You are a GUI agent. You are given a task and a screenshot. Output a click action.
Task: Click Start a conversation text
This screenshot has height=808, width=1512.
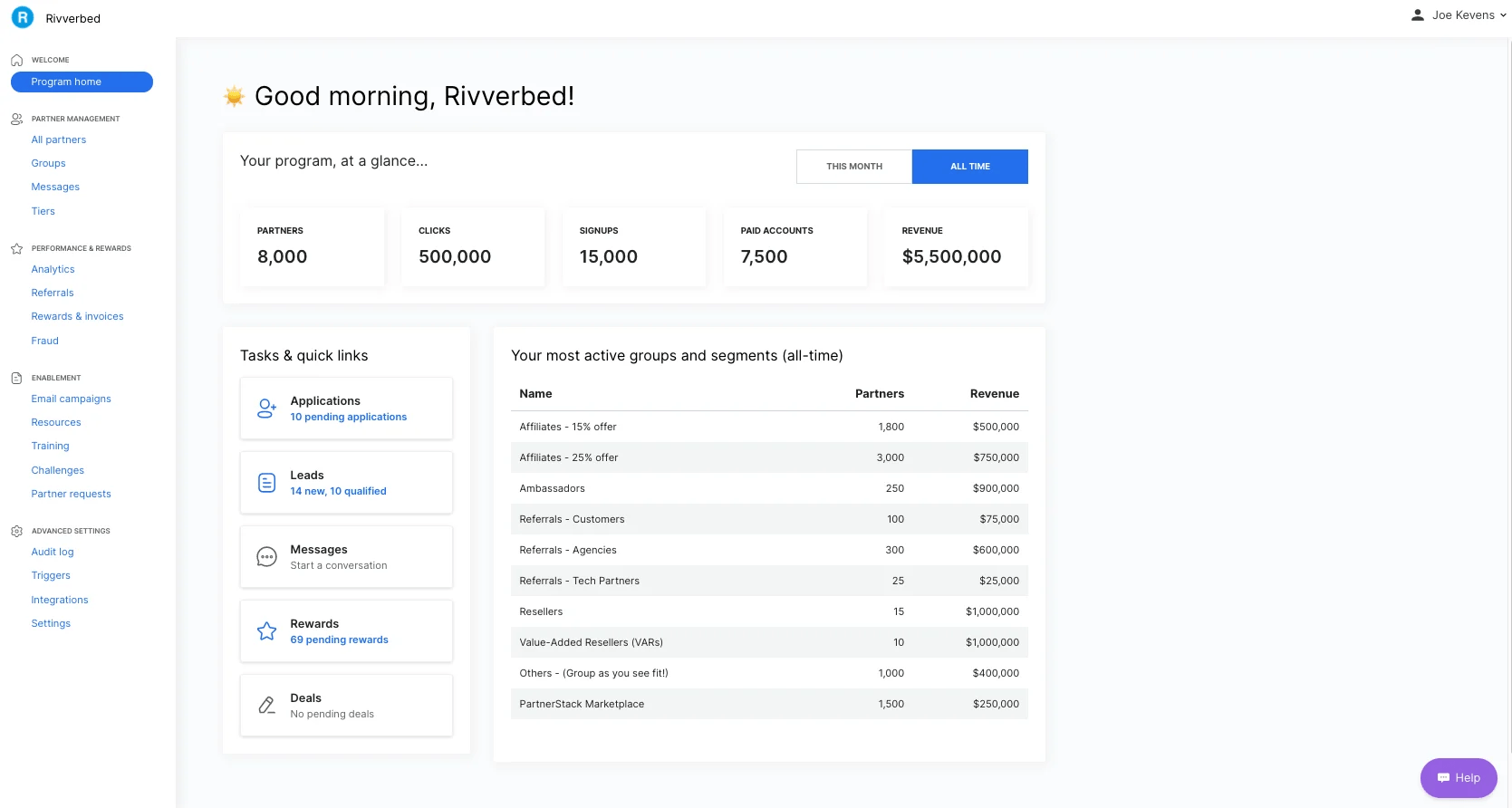[x=338, y=565]
